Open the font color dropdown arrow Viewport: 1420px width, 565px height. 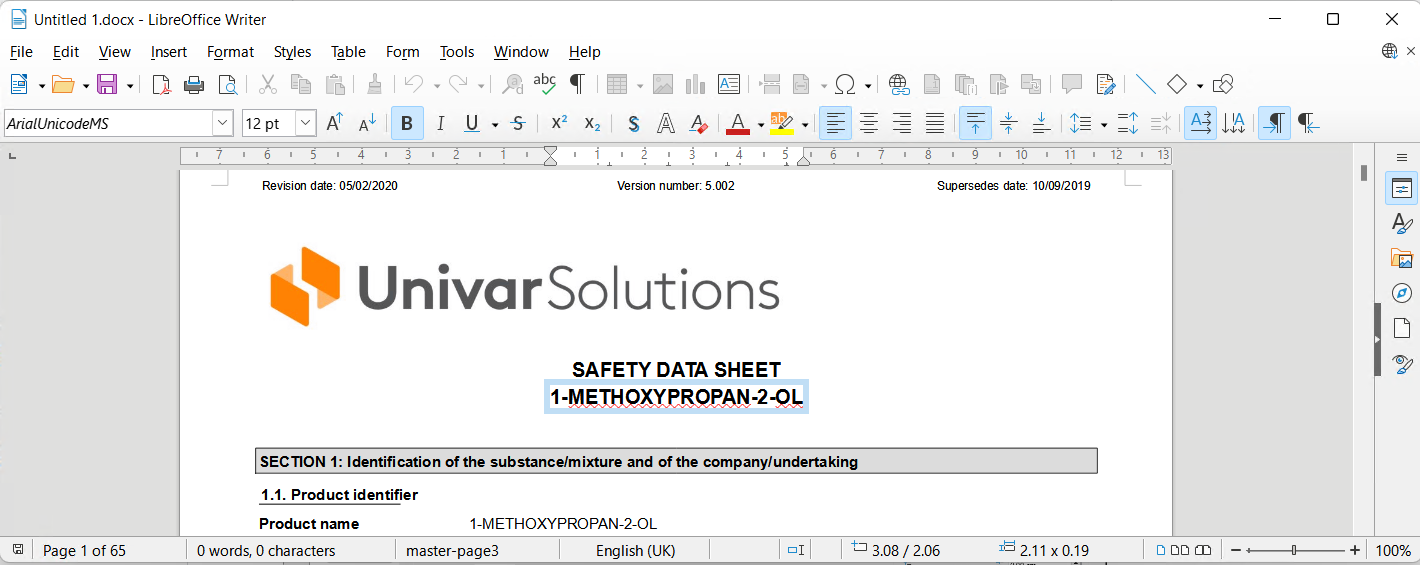(x=761, y=124)
